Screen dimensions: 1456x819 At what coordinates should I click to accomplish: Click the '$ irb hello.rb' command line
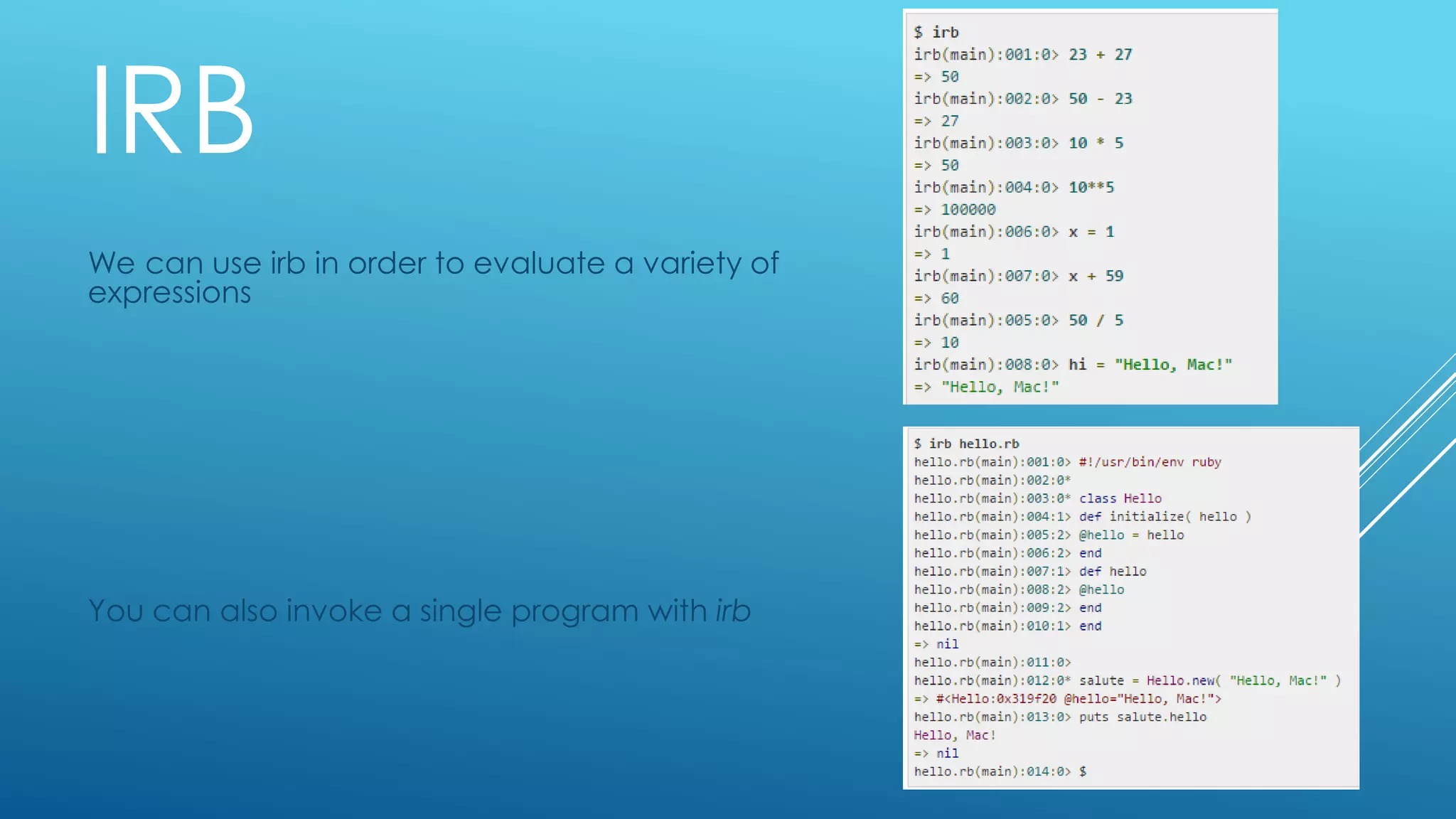point(967,444)
